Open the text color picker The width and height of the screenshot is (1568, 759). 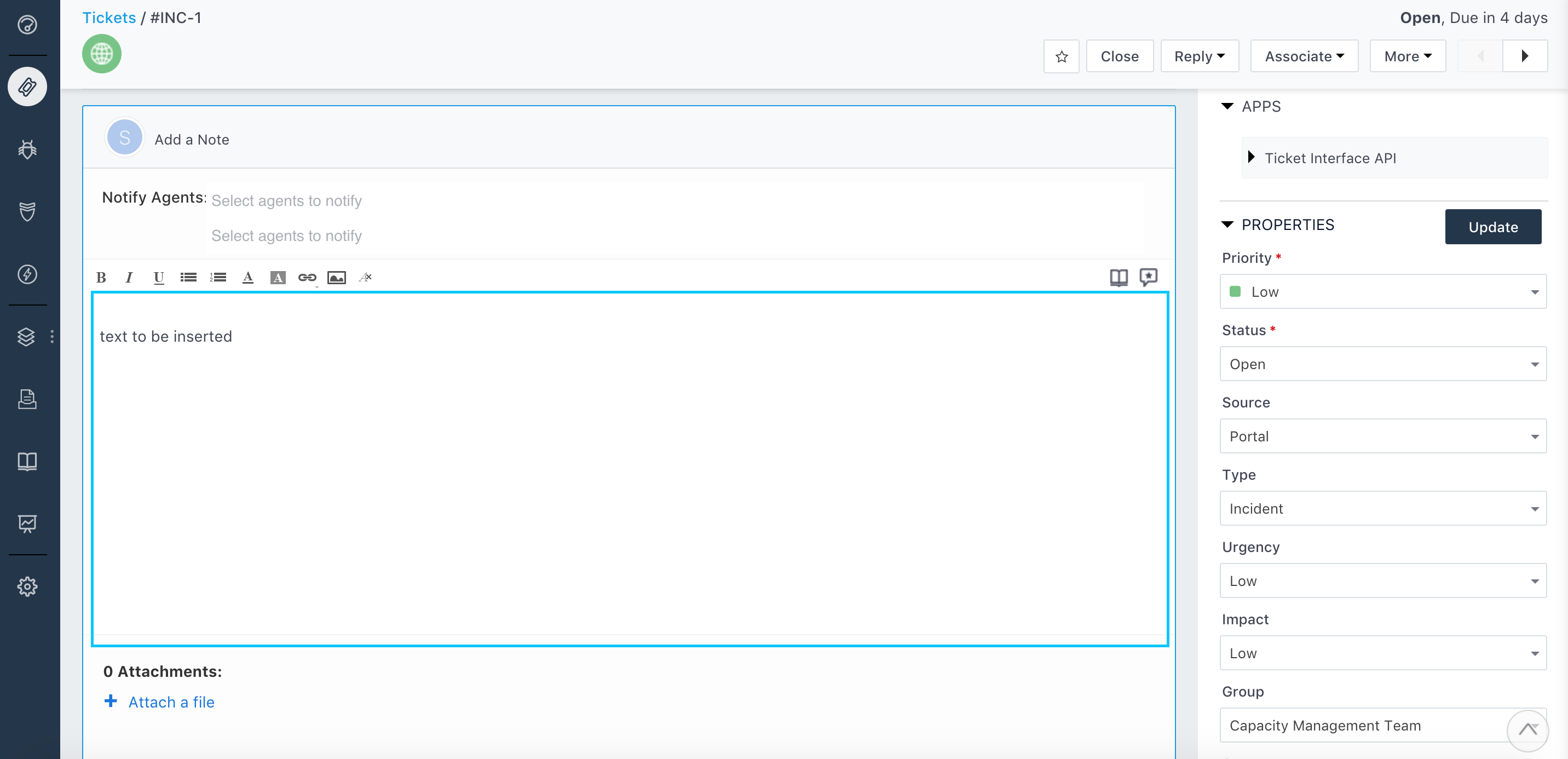pos(248,278)
